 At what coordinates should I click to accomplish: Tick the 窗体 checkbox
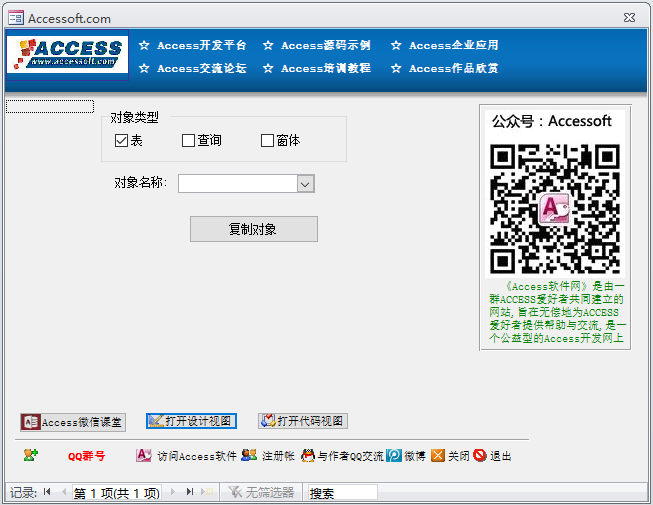pyautogui.click(x=267, y=141)
